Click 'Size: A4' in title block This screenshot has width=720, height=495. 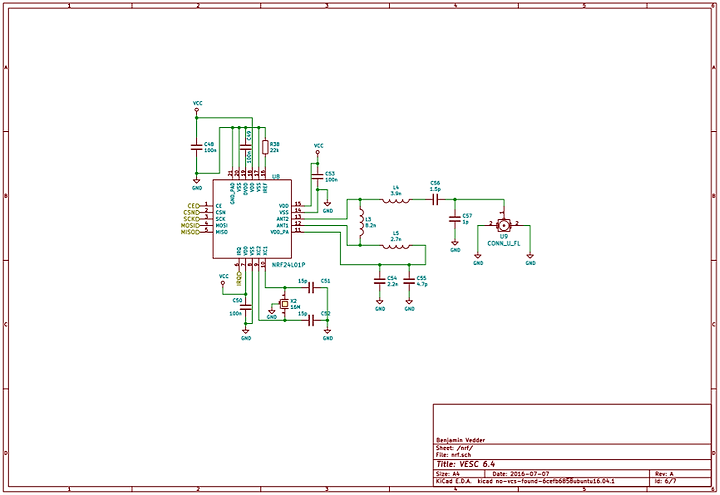point(448,473)
